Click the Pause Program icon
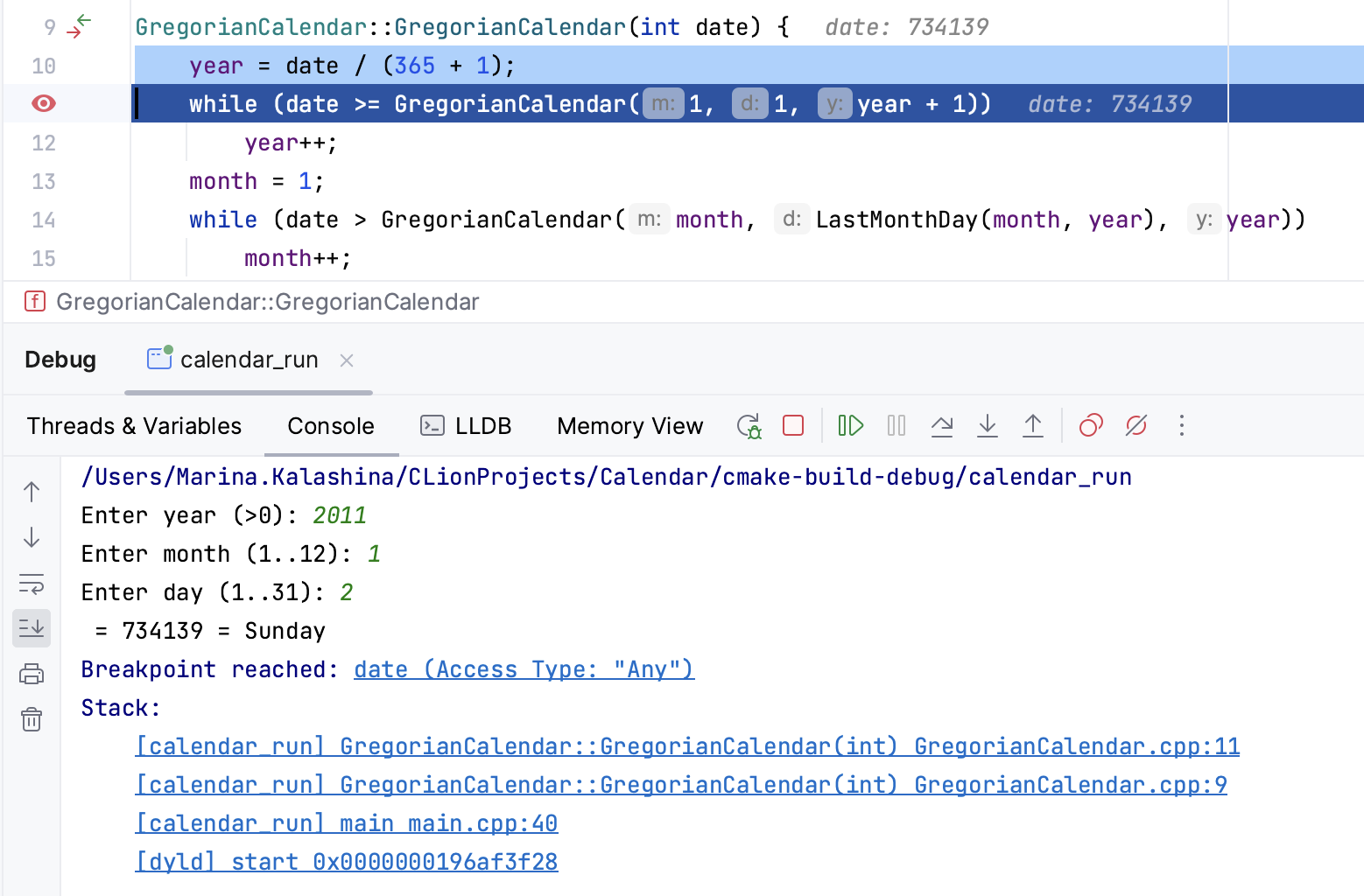The height and width of the screenshot is (896, 1364). point(896,426)
